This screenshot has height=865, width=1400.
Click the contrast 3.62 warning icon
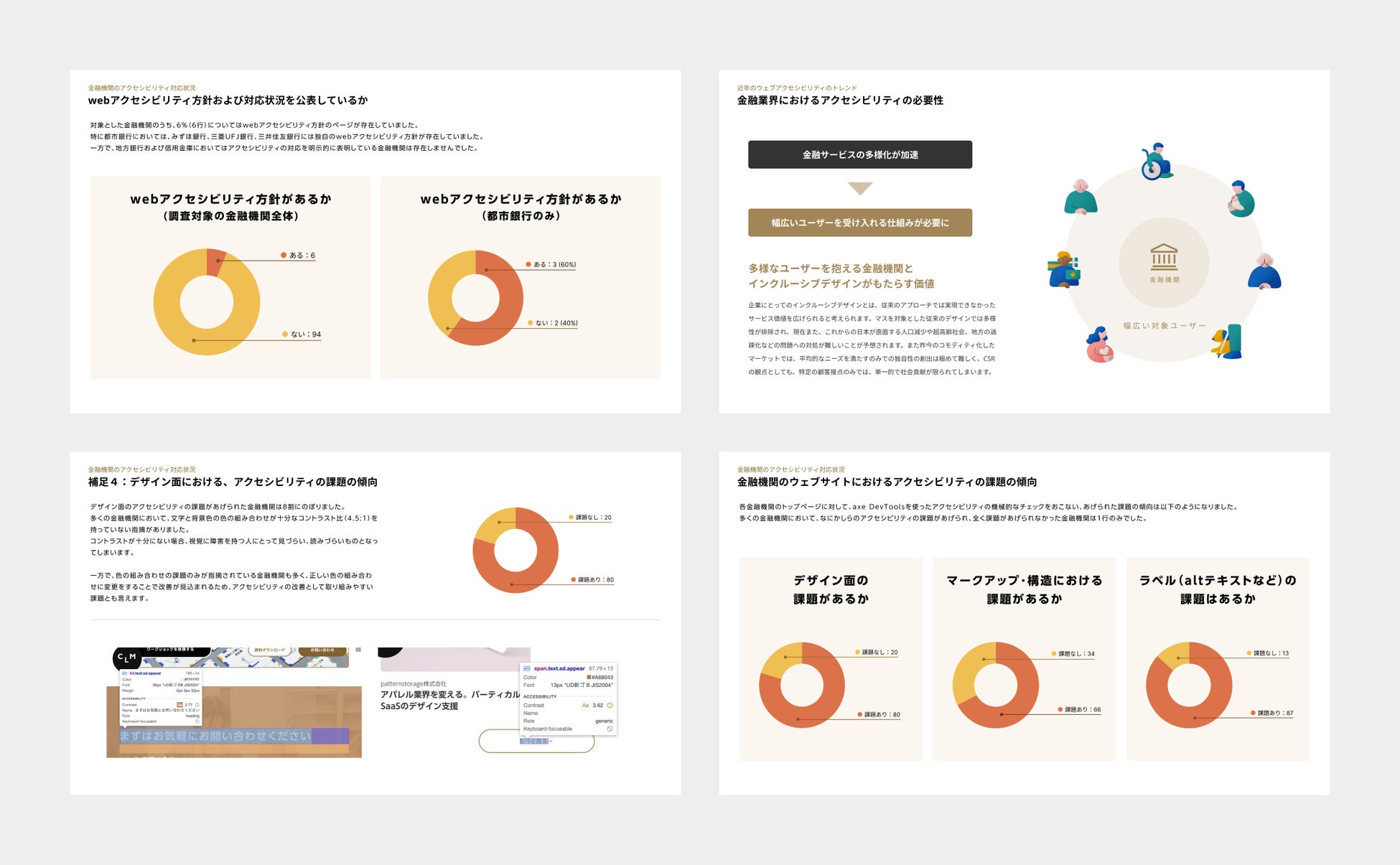610,705
